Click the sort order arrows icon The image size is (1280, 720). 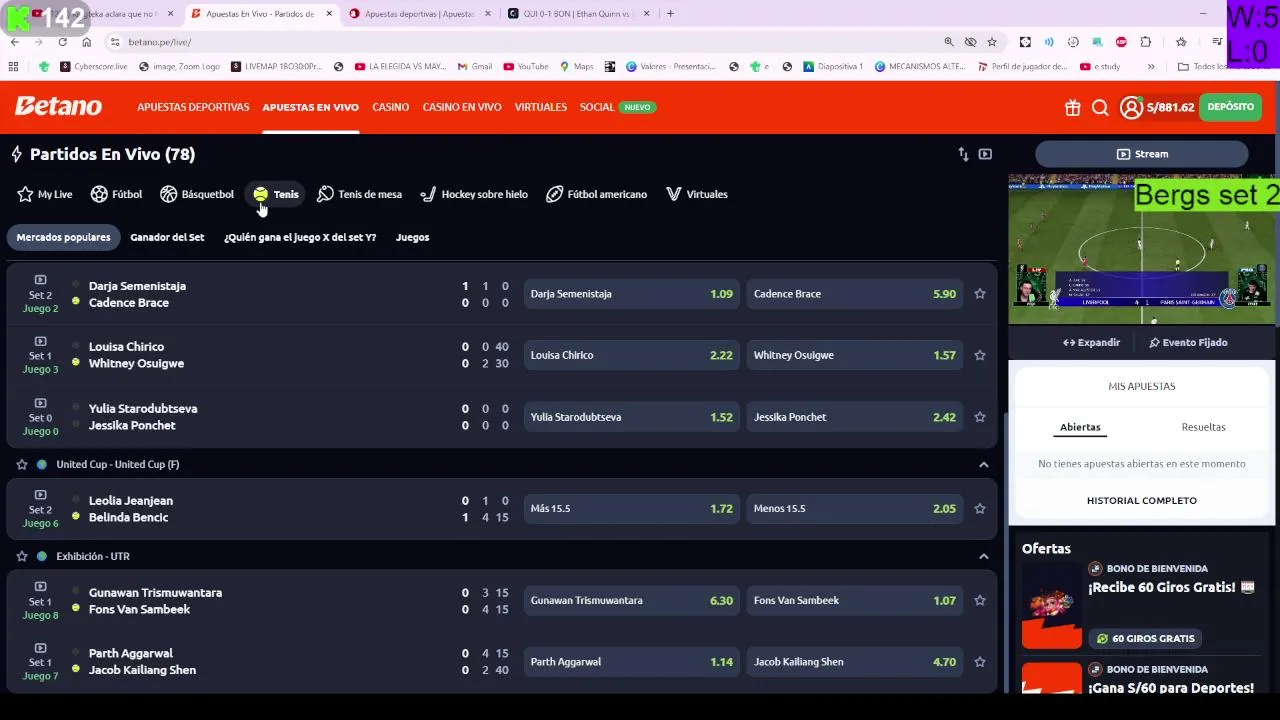point(963,154)
